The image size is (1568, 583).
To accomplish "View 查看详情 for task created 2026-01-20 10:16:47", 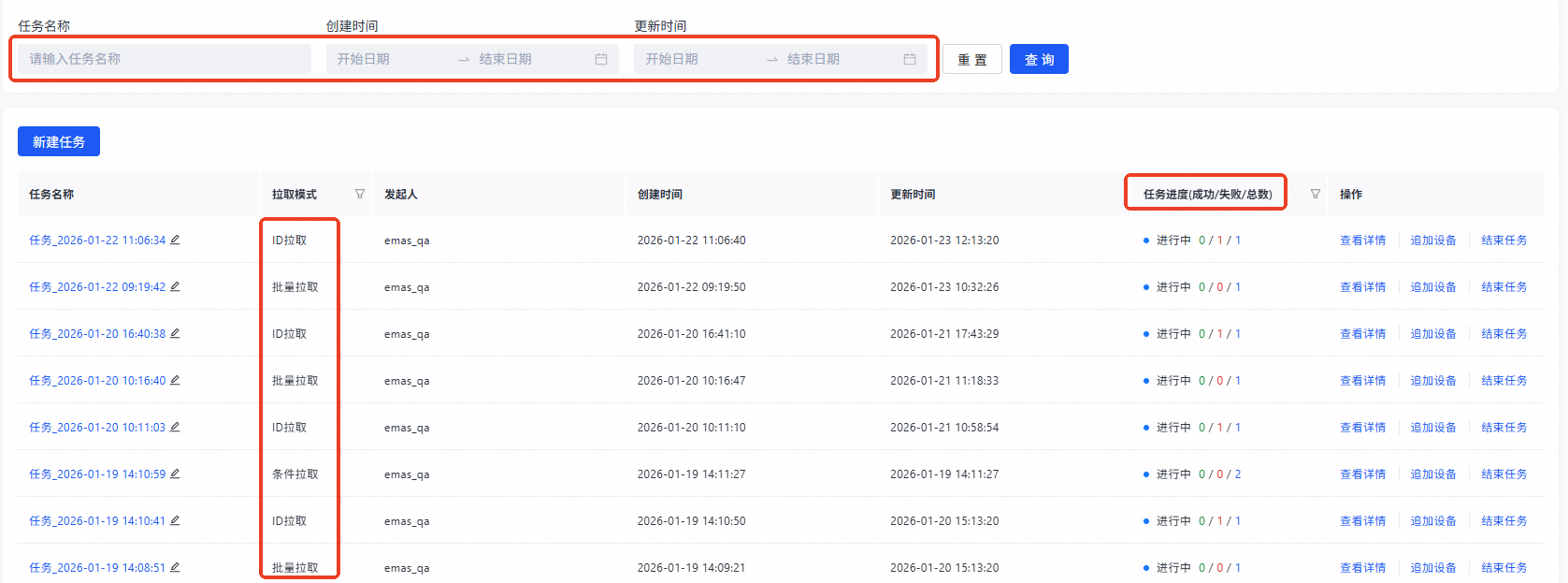I will click(1362, 381).
